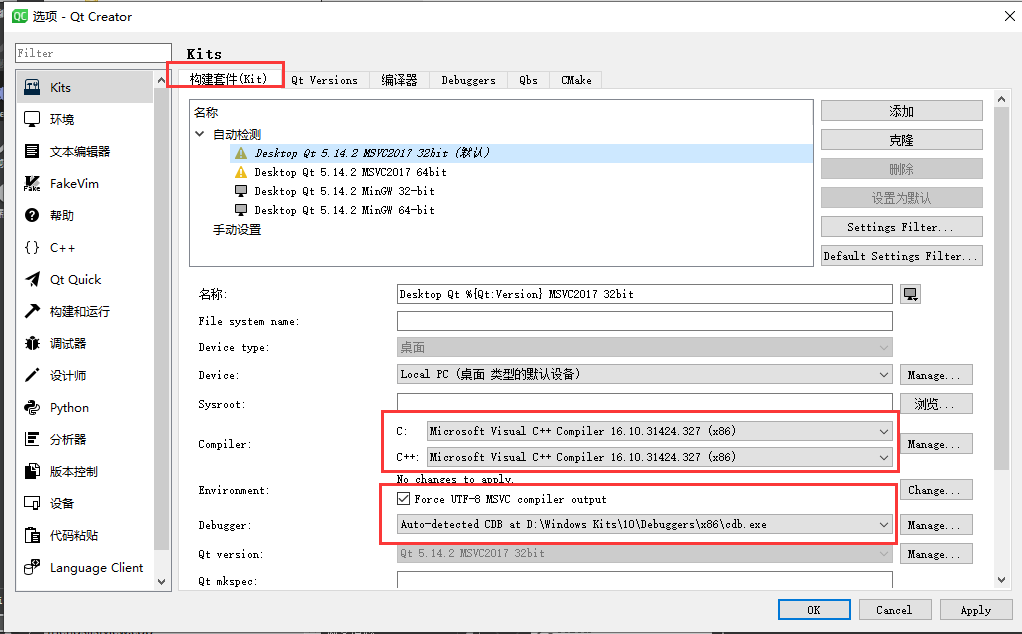Switch to the Qt Versions tab

click(x=325, y=80)
